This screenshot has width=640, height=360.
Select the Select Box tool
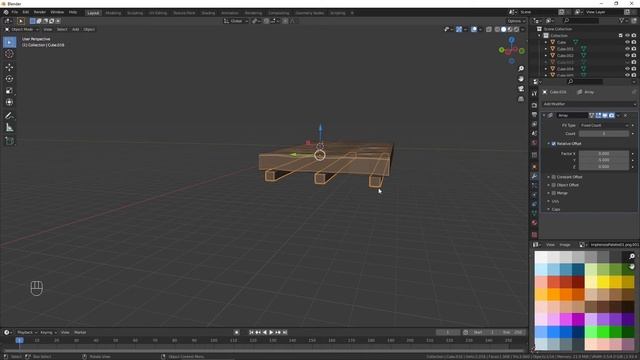click(10, 42)
